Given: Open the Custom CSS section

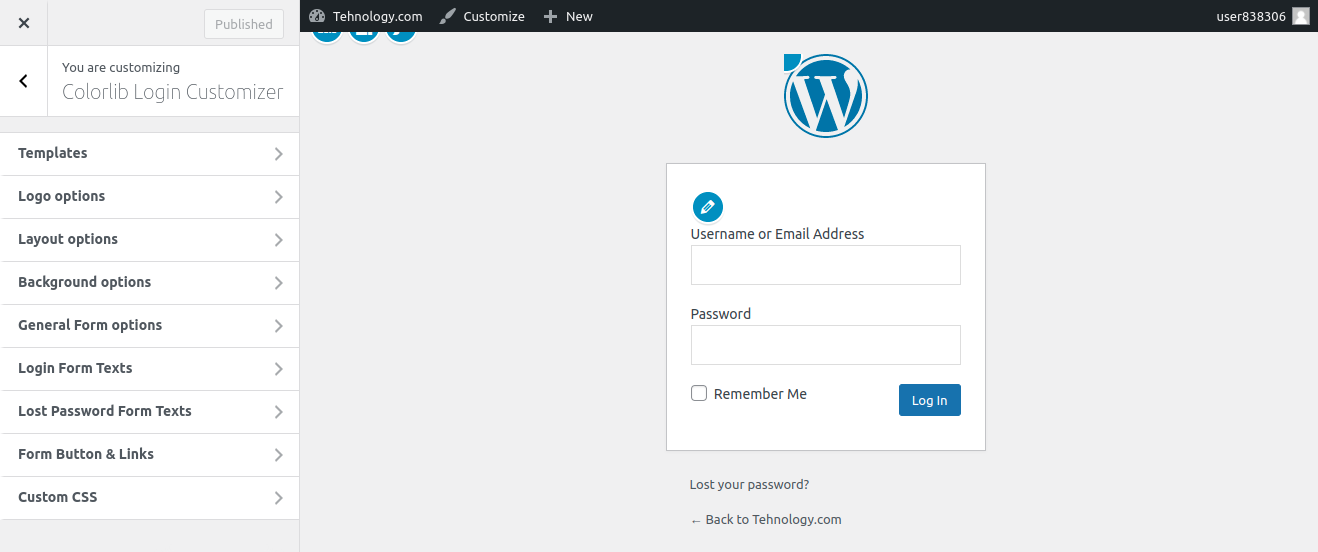Looking at the screenshot, I should click(x=150, y=498).
